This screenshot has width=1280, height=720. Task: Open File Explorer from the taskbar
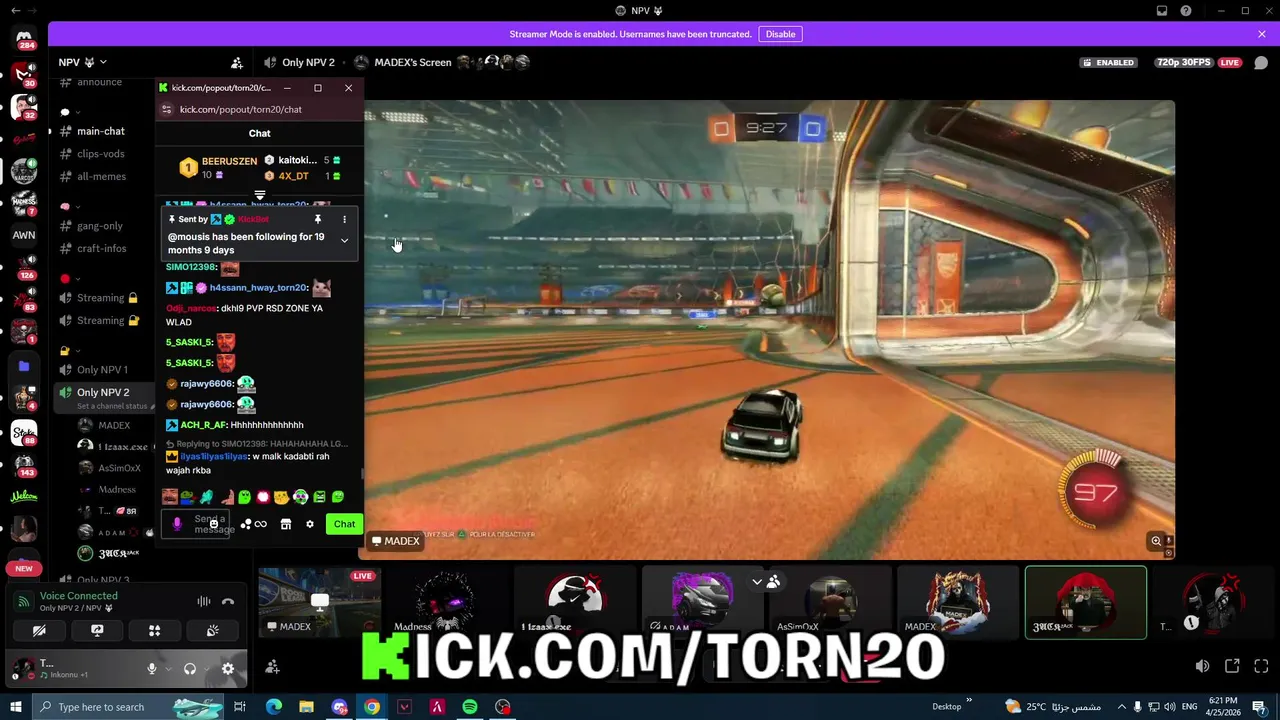(x=306, y=707)
